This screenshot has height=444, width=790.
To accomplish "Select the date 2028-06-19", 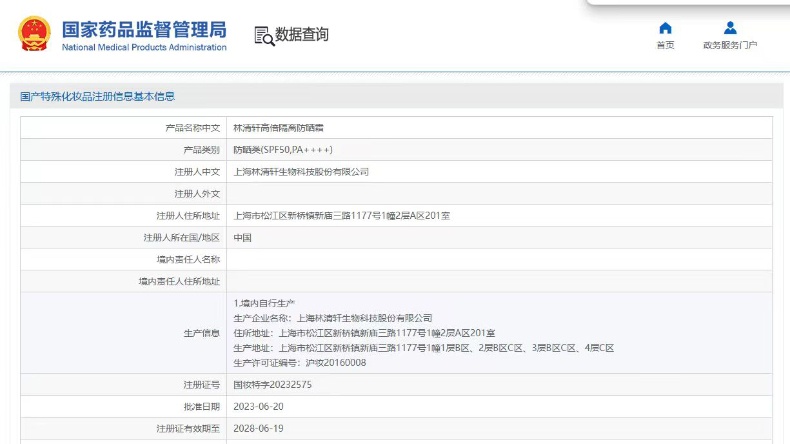I will [258, 428].
